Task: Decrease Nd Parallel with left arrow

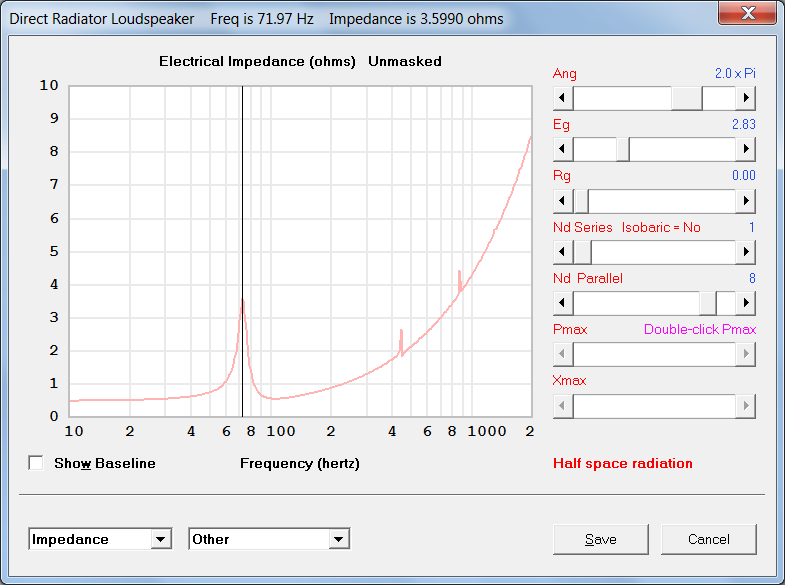Action: 563,303
